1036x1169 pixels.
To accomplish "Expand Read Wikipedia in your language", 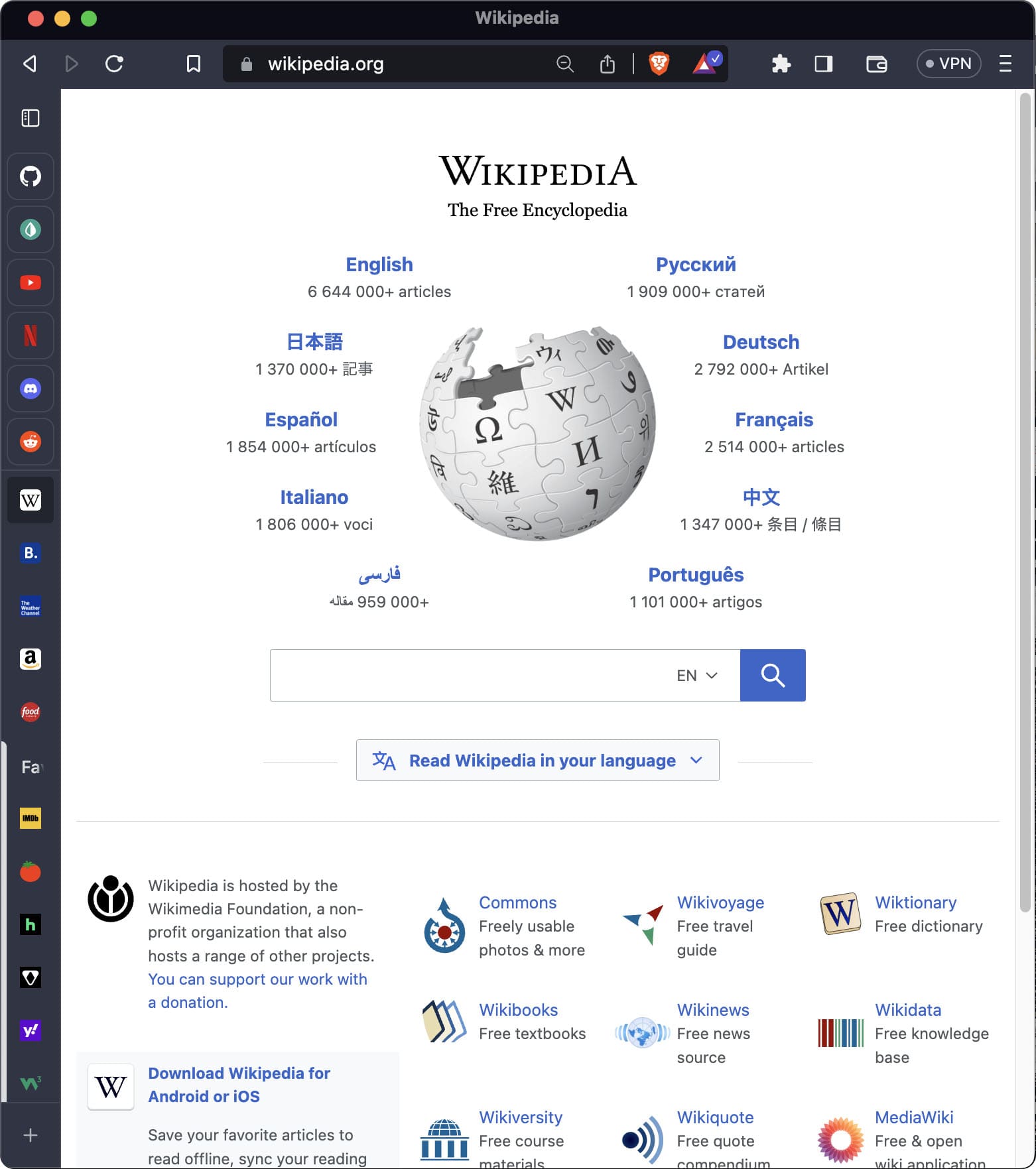I will 538,761.
